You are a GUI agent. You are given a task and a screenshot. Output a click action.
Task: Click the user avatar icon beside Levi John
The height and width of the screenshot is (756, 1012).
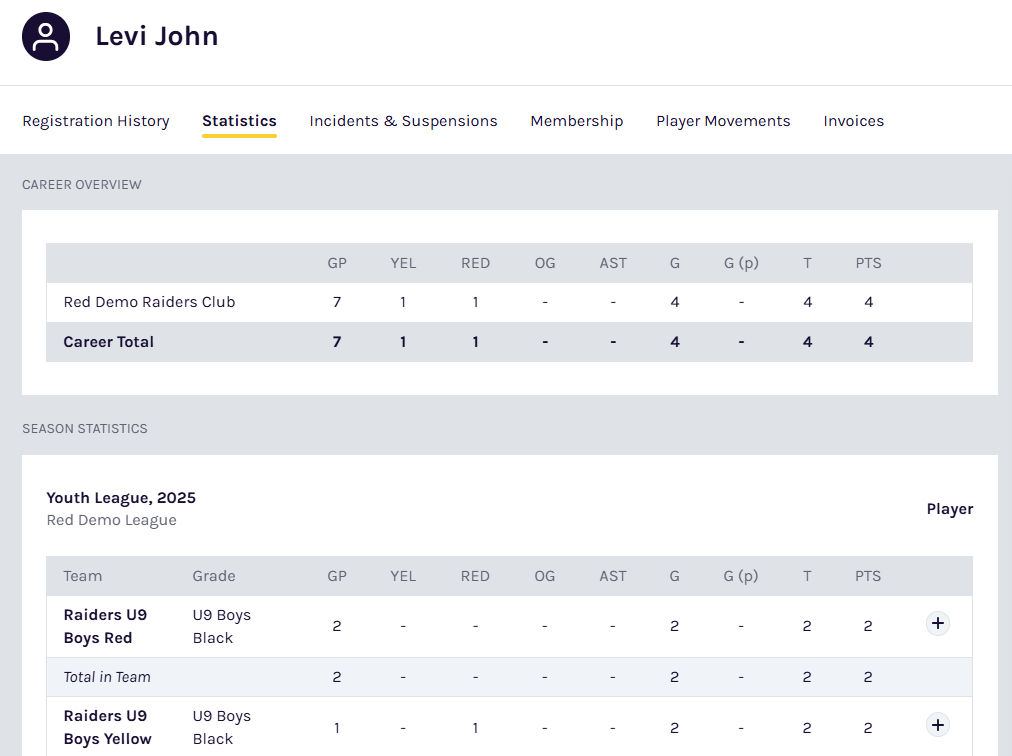(x=46, y=37)
